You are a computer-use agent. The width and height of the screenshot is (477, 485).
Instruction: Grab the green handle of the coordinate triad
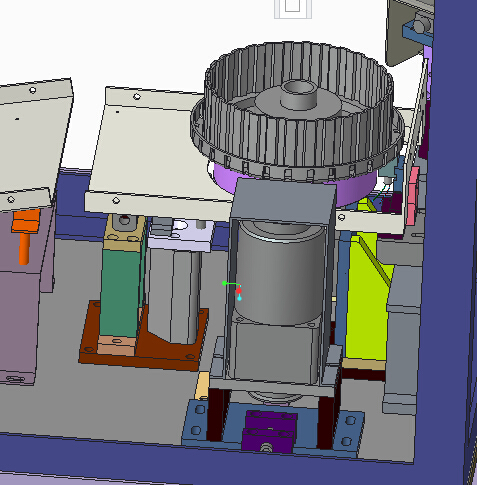click(224, 283)
